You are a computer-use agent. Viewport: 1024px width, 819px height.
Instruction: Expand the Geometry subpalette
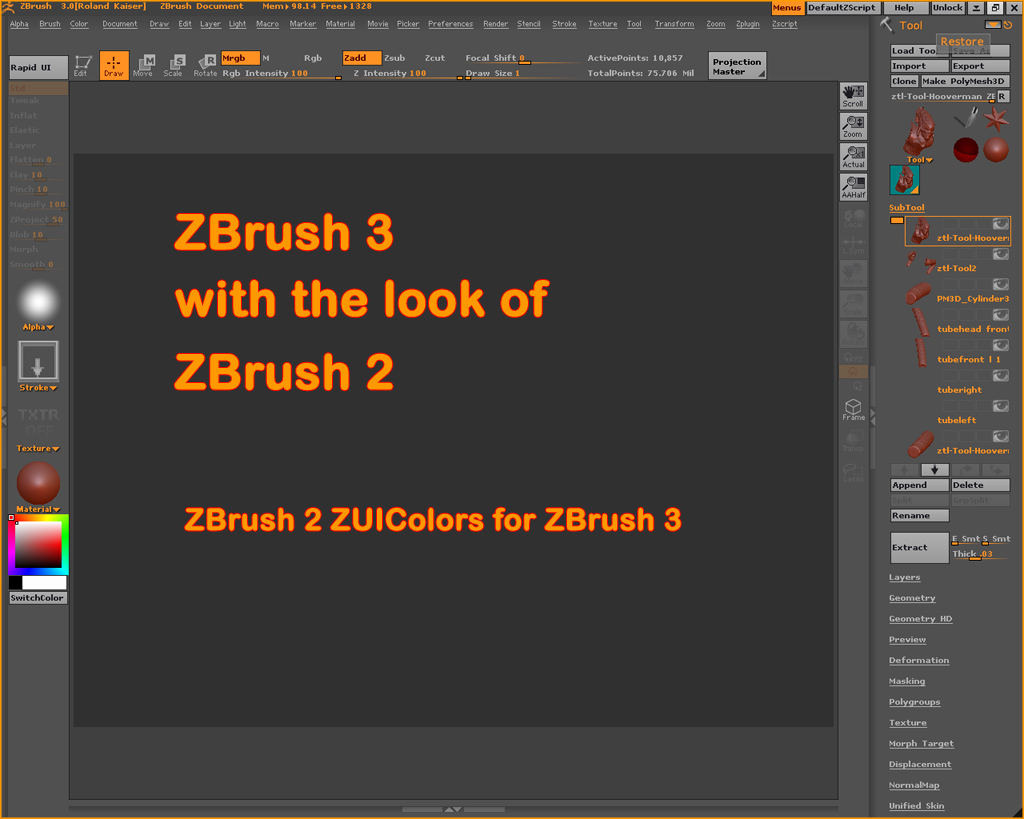pos(912,598)
